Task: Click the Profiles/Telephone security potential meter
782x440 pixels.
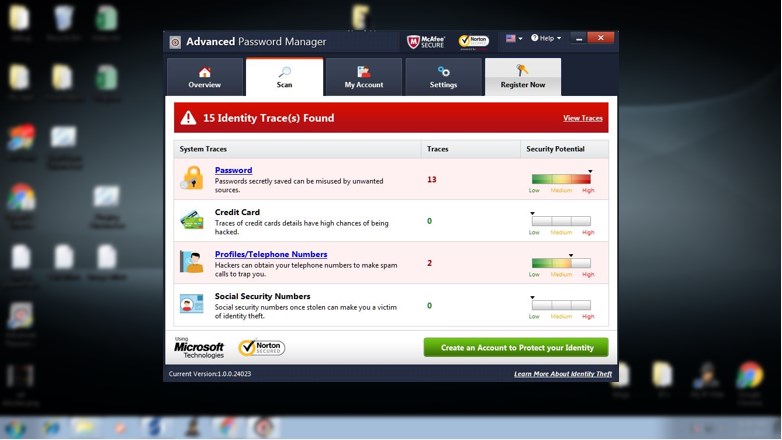Action: click(x=561, y=263)
